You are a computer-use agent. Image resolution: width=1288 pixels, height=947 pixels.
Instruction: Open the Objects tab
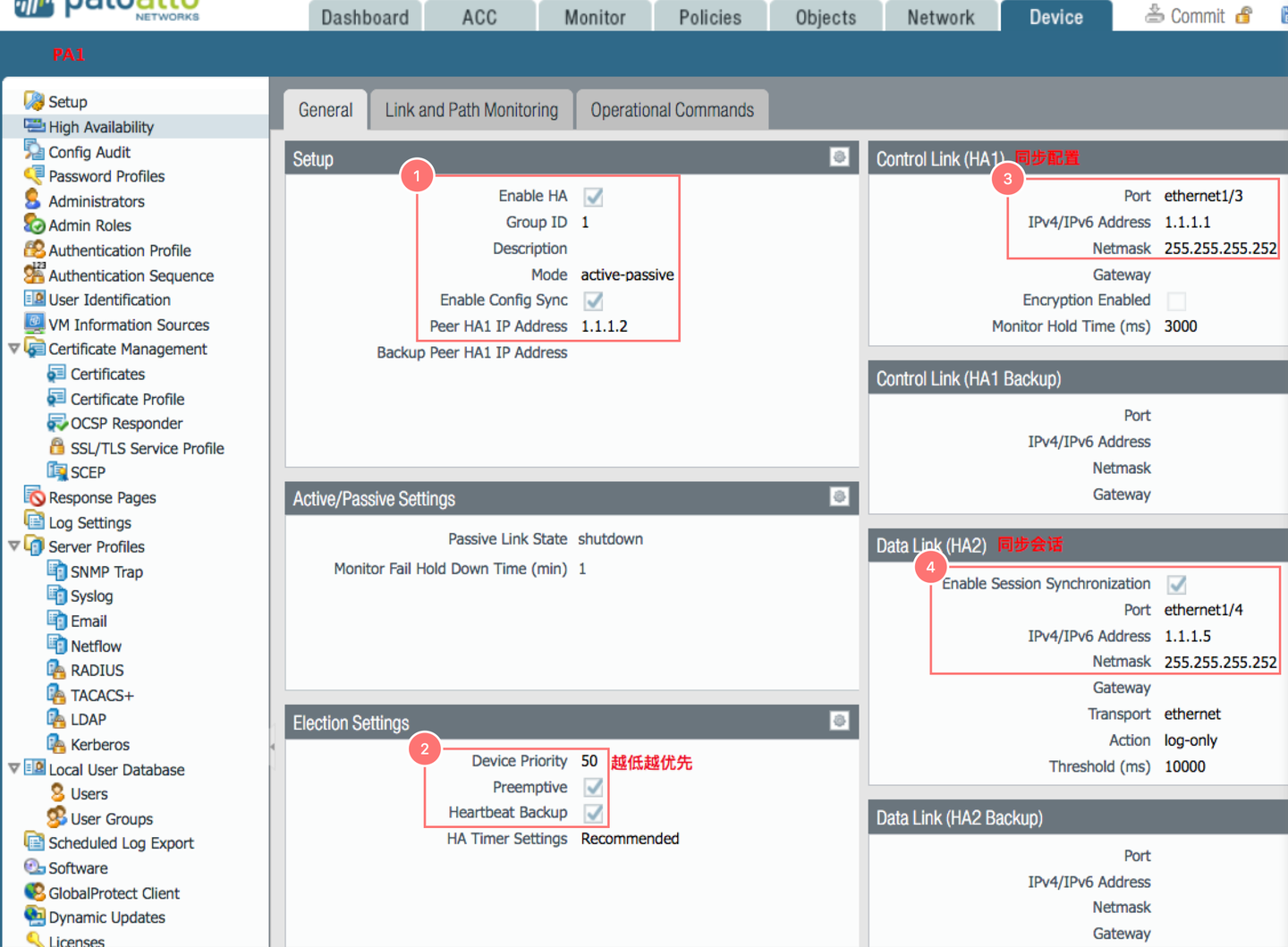(826, 17)
